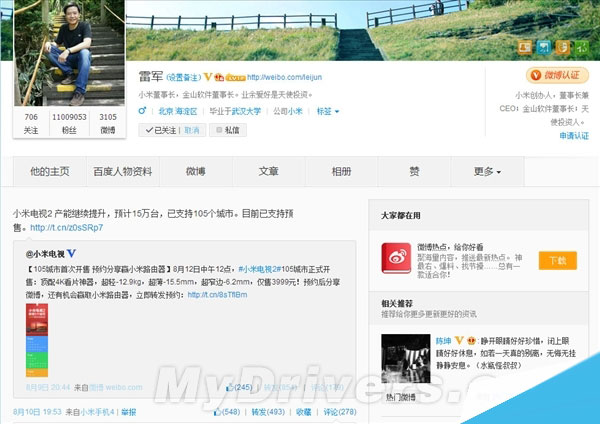Open the 微博 tab in navigation bar
Image resolution: width=600 pixels, height=424 pixels.
pyautogui.click(x=196, y=171)
